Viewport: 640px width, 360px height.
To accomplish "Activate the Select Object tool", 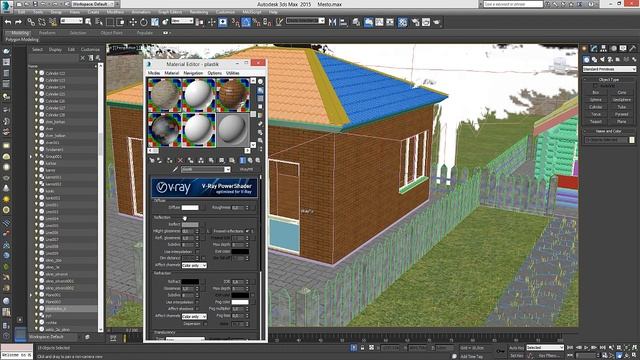I will (88, 22).
